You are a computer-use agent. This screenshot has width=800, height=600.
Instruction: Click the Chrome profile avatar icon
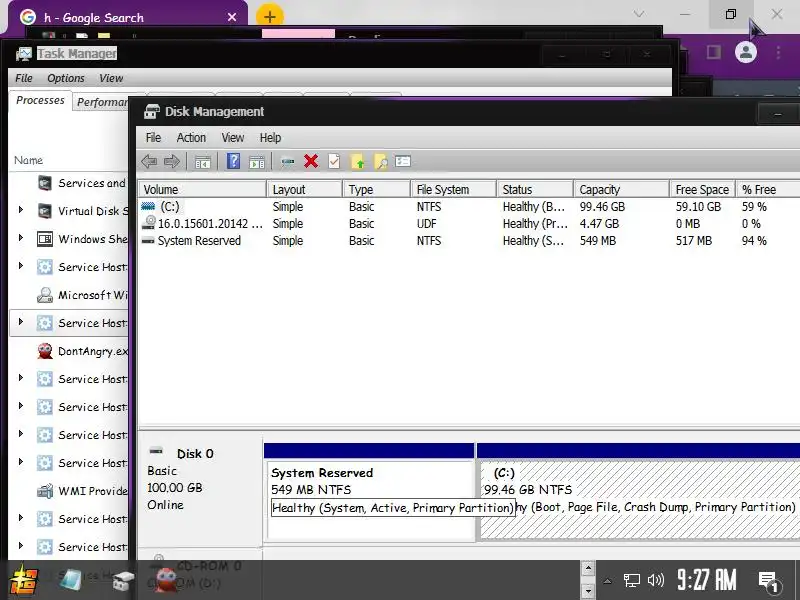point(745,52)
